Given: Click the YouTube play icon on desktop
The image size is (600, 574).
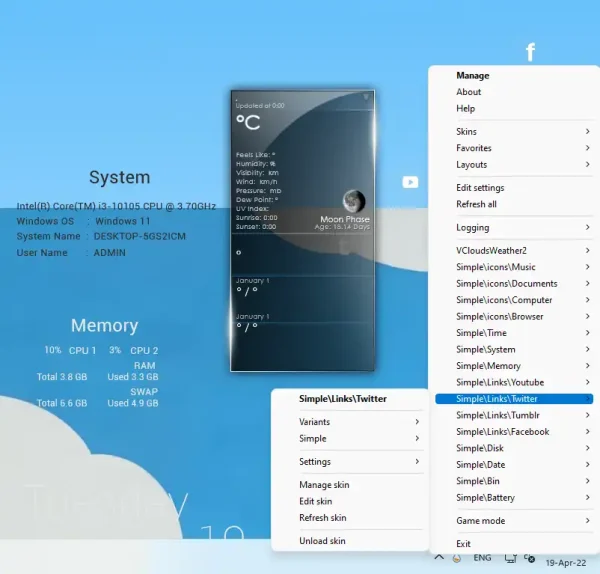Looking at the screenshot, I should tap(410, 182).
